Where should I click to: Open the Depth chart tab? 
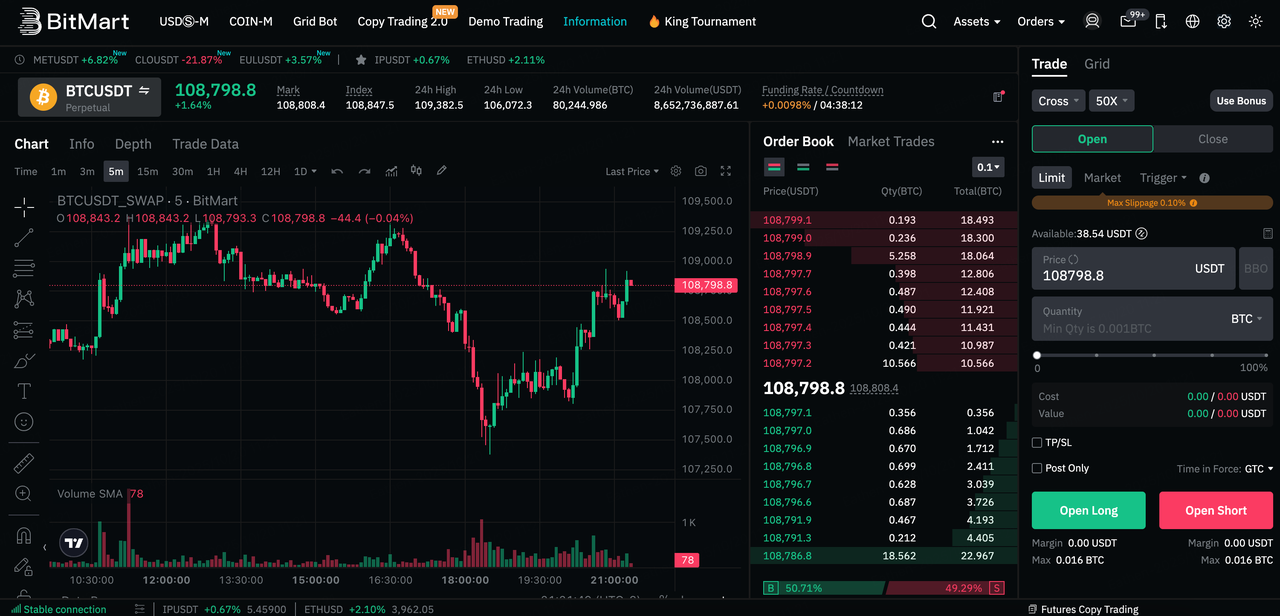click(x=133, y=144)
